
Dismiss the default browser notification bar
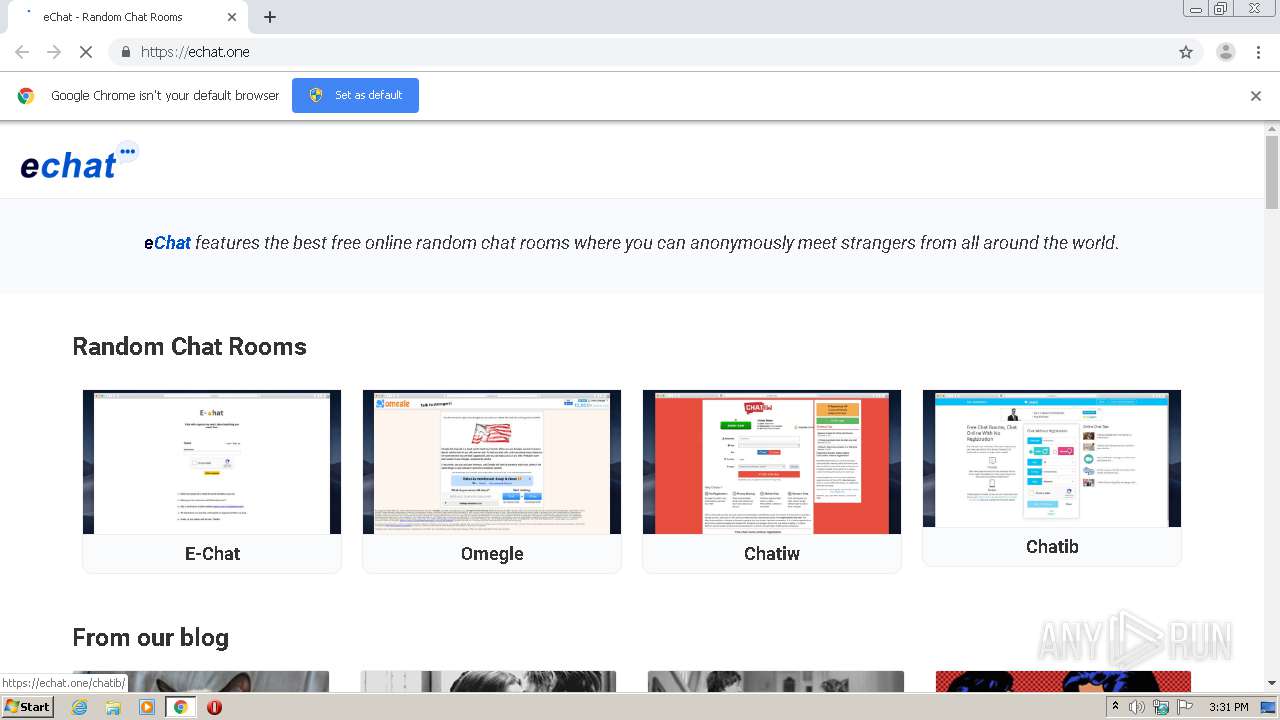tap(1256, 96)
